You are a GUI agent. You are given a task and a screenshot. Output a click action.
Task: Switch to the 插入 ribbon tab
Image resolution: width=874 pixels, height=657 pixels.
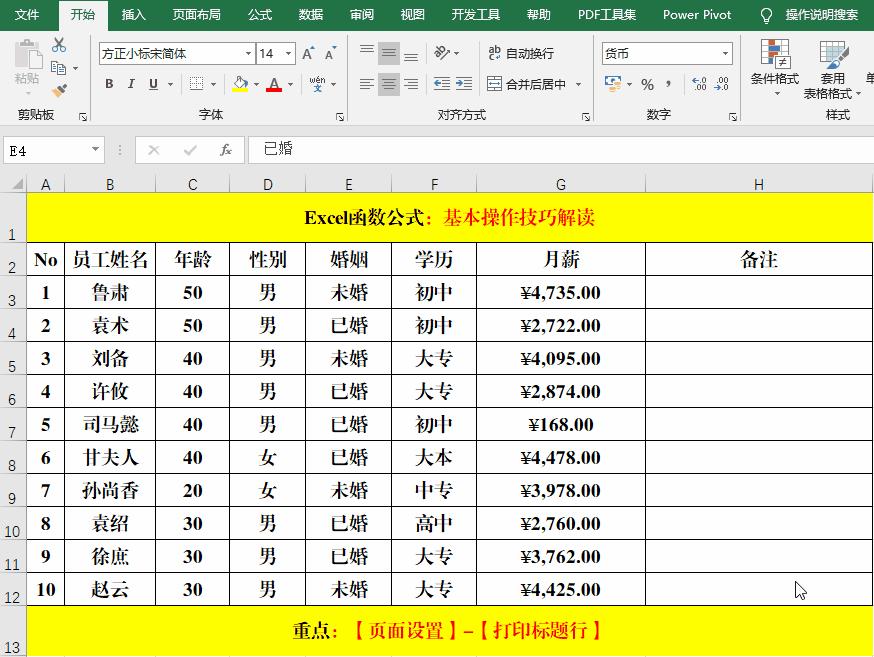pos(134,15)
